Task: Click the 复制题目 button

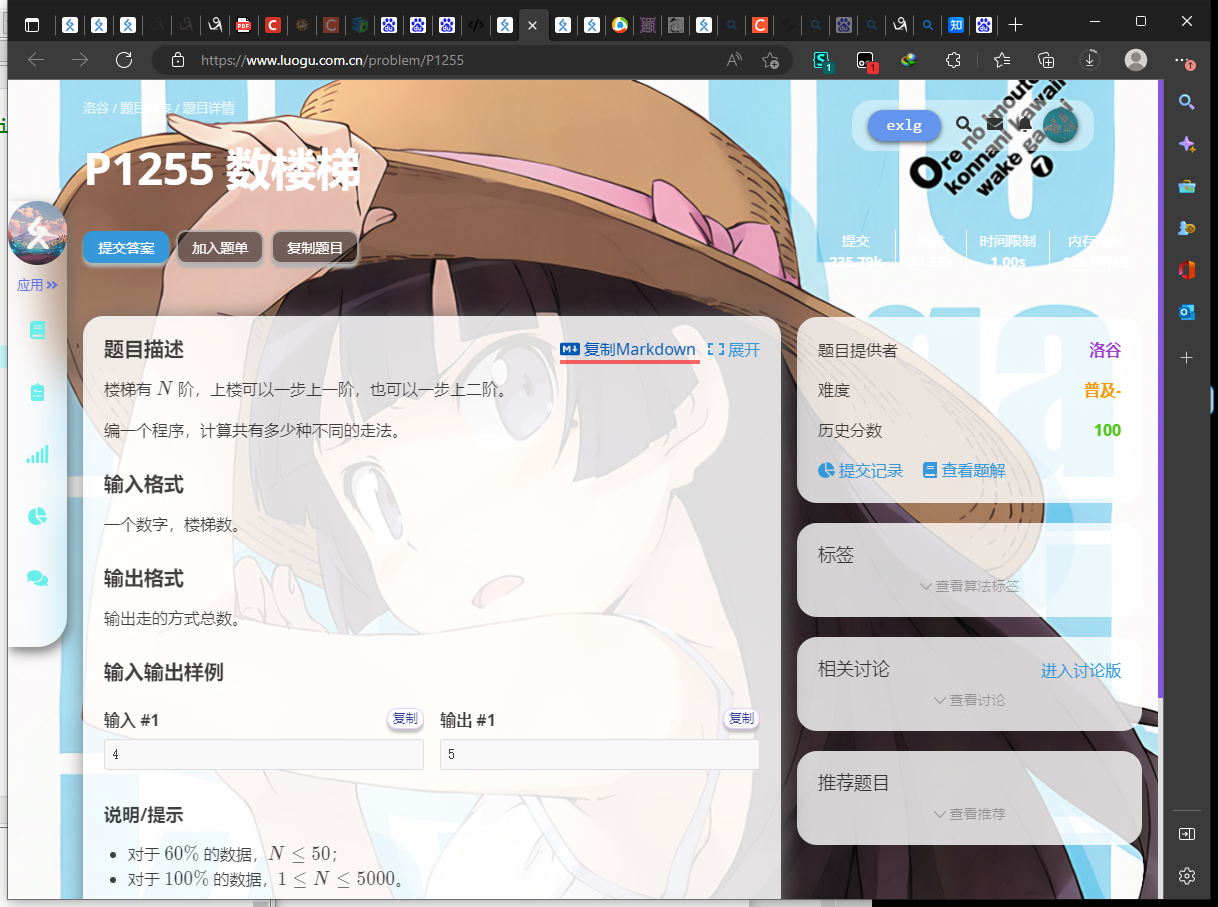Action: click(x=315, y=248)
